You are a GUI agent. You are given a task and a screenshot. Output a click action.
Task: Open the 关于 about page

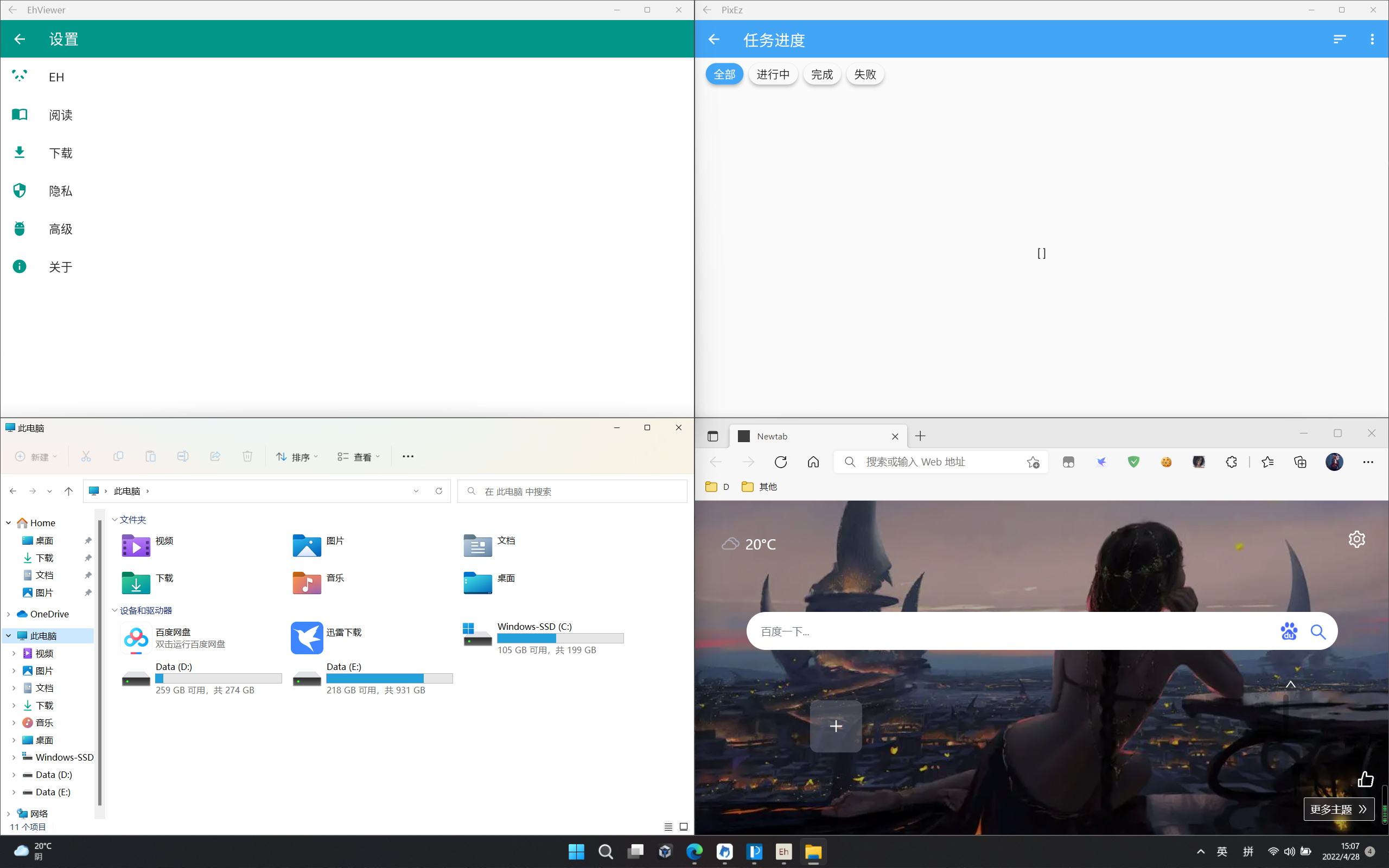click(347, 266)
